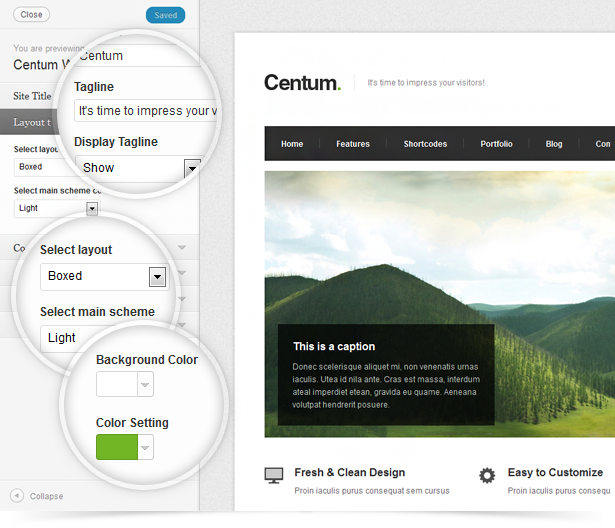Expand the Background Color picker arrow

[x=145, y=384]
